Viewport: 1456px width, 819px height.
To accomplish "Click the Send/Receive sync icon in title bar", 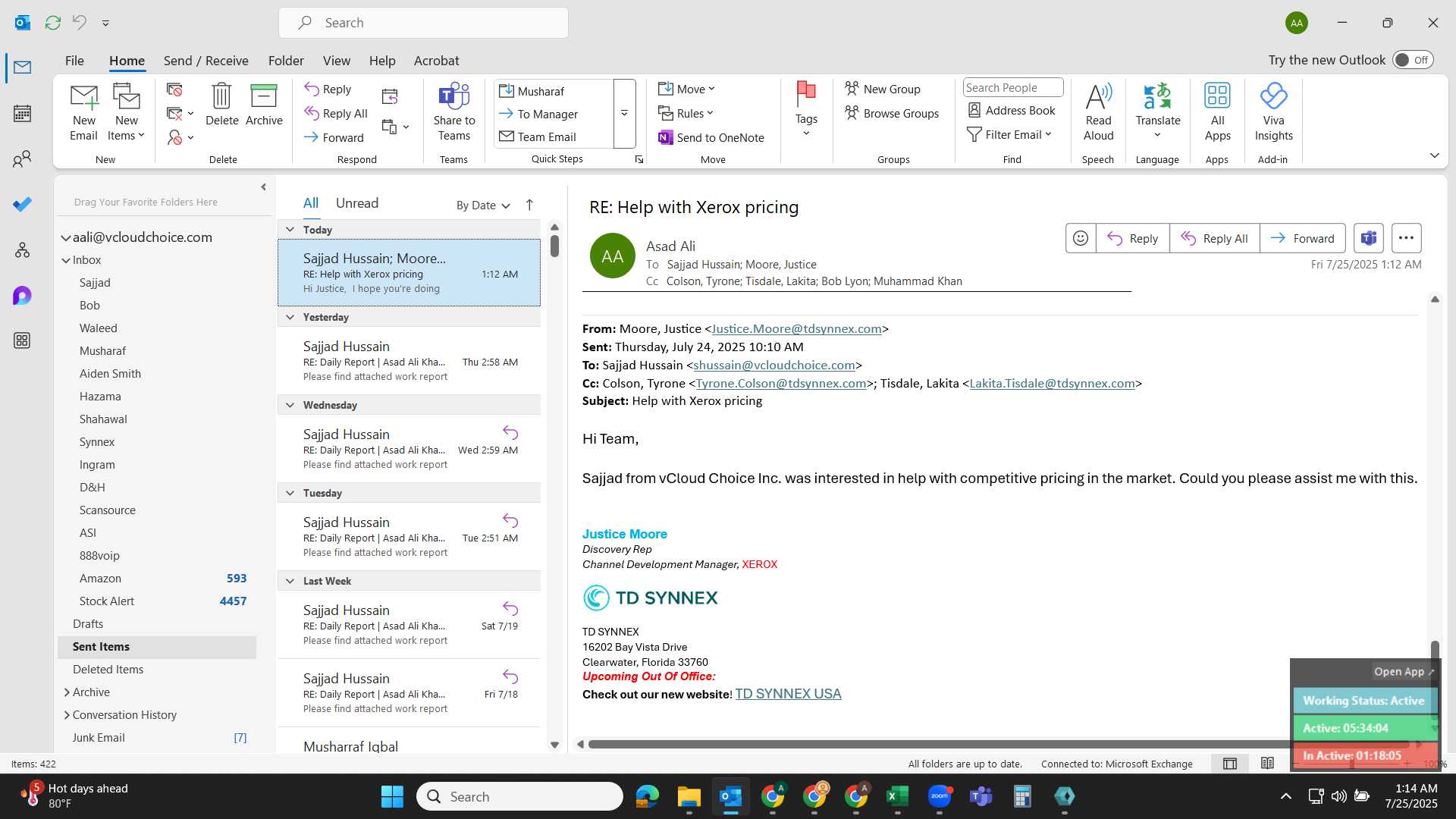I will click(53, 23).
